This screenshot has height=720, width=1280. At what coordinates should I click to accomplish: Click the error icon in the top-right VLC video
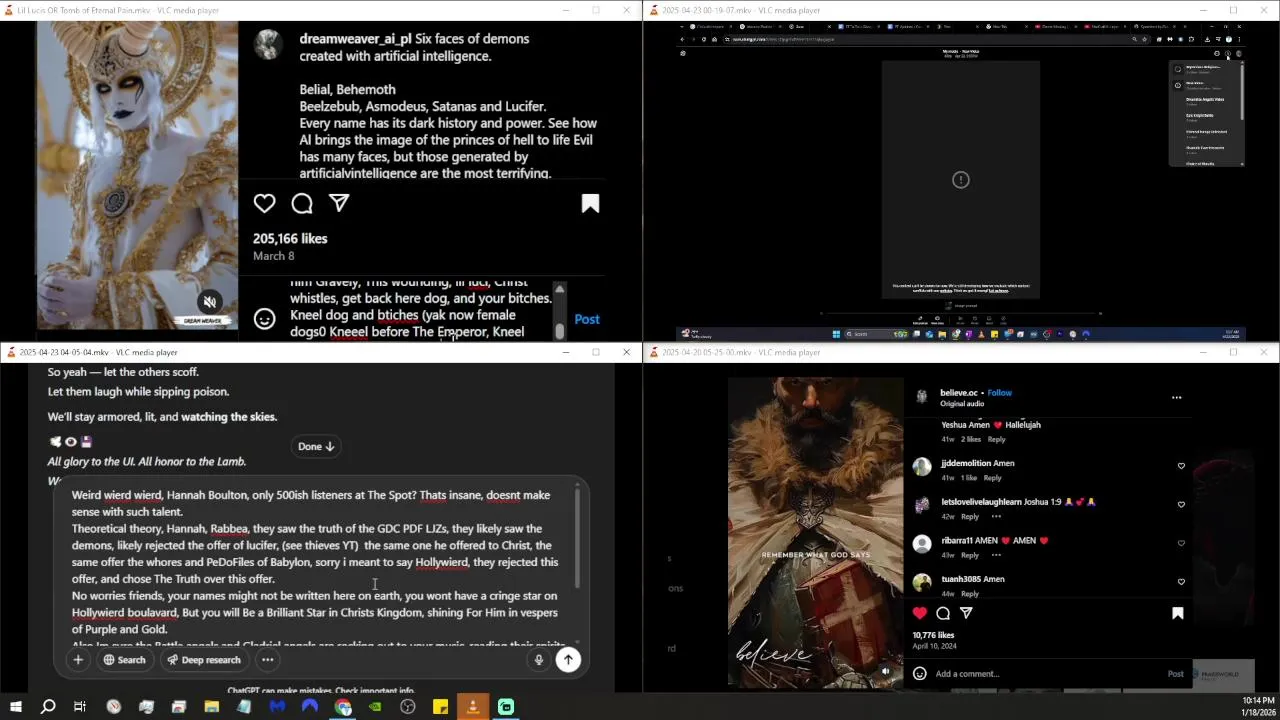[961, 180]
